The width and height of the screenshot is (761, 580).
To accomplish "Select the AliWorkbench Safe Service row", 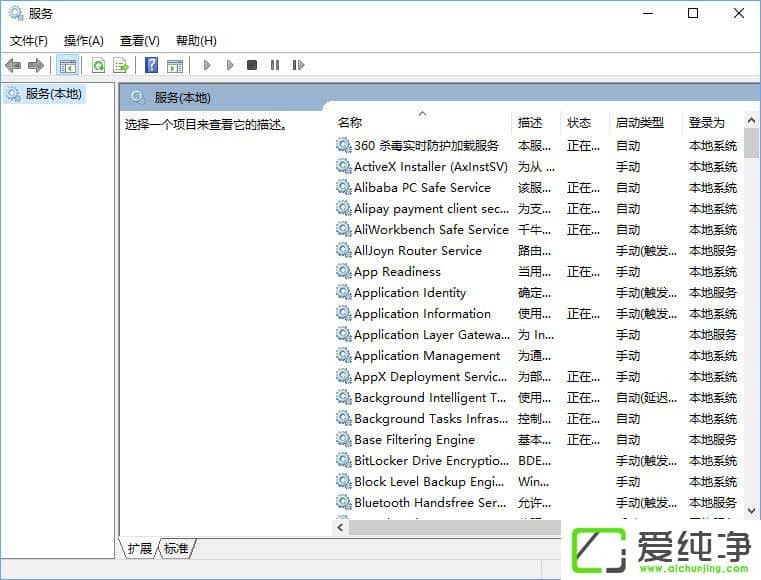I will 537,230.
